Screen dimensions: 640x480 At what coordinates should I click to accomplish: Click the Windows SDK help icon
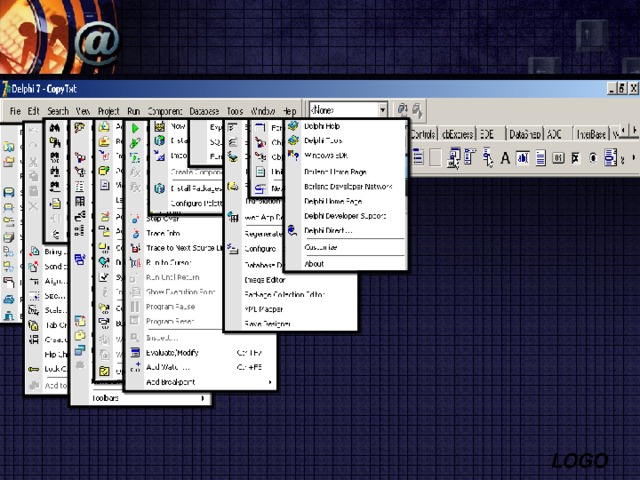(x=293, y=155)
